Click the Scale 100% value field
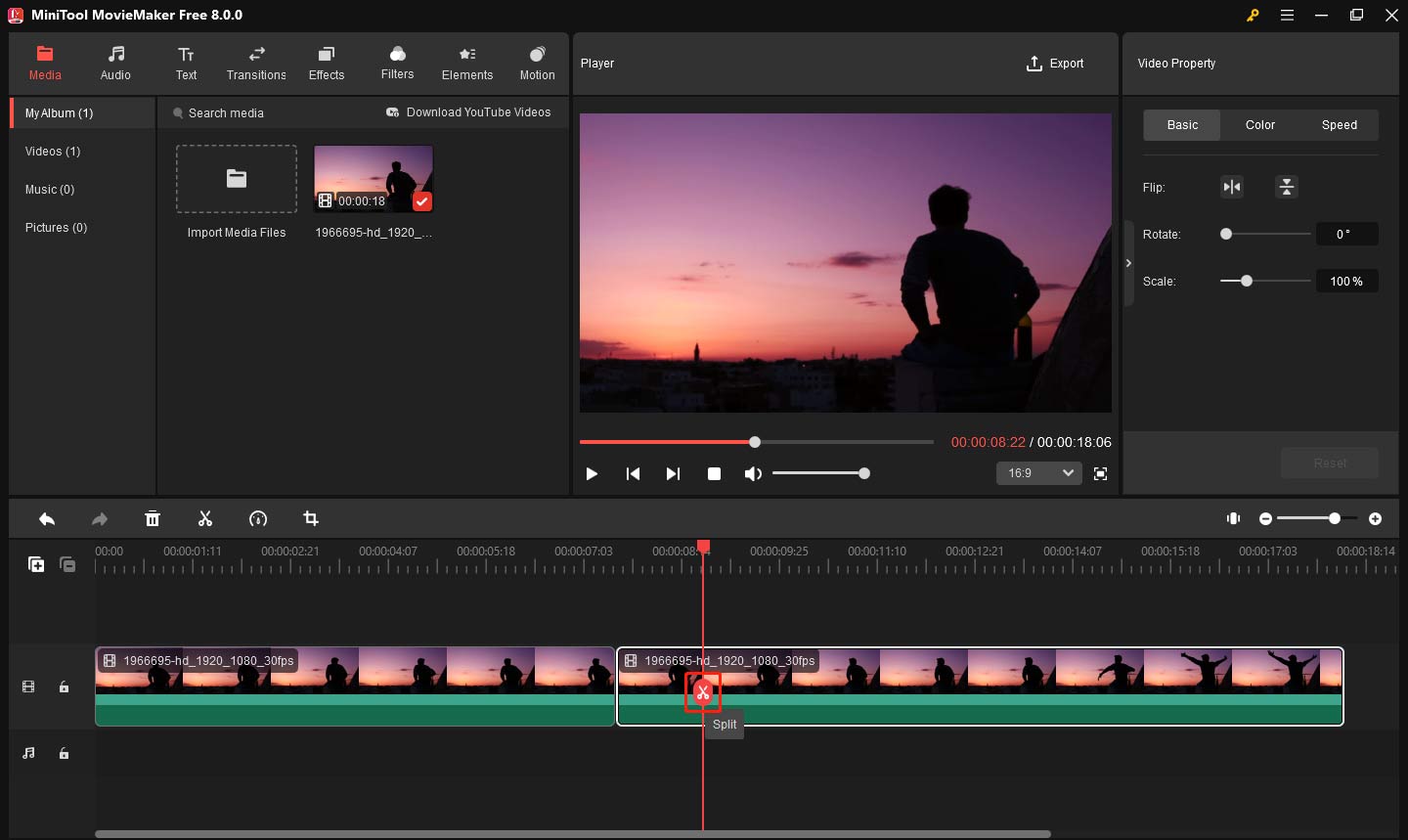Screen dimensions: 1408x840 [x=1346, y=281]
